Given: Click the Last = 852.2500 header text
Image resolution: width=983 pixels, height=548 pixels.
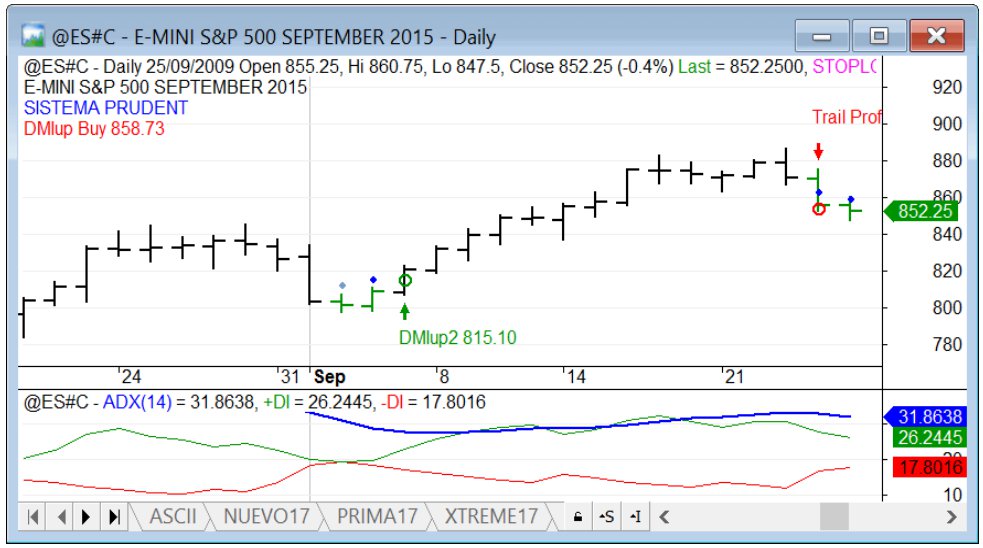Looking at the screenshot, I should [742, 66].
